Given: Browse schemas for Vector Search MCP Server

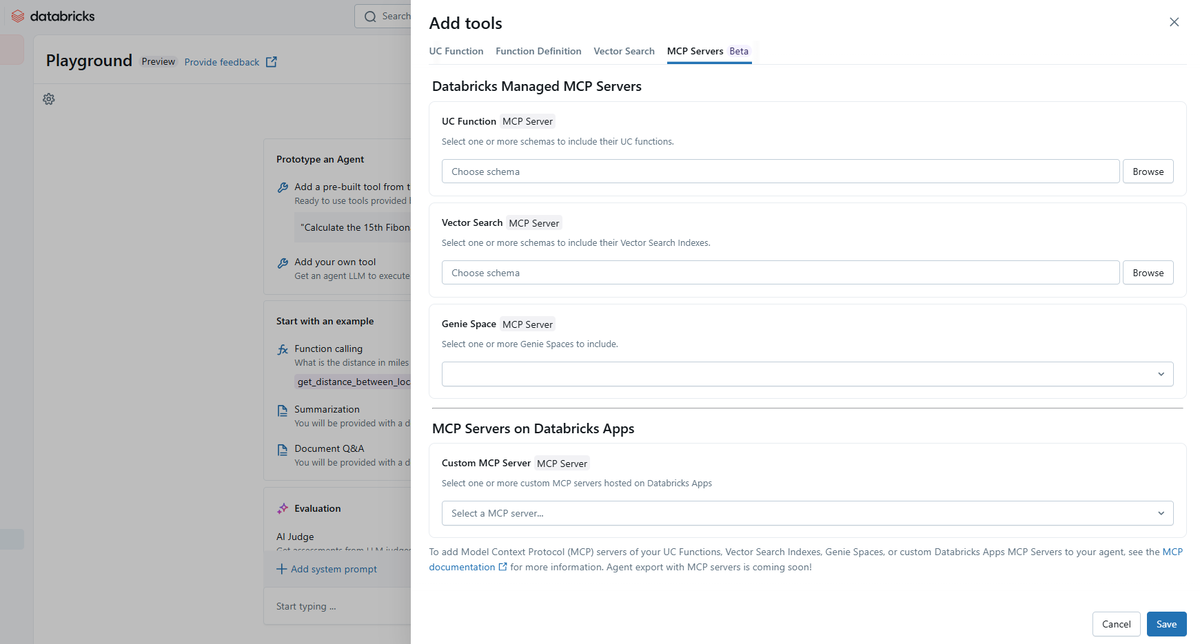Looking at the screenshot, I should [1148, 272].
